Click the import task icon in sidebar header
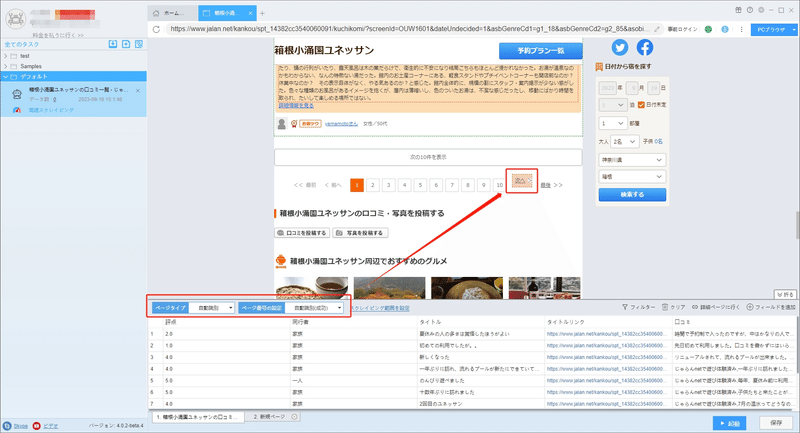 (x=113, y=44)
